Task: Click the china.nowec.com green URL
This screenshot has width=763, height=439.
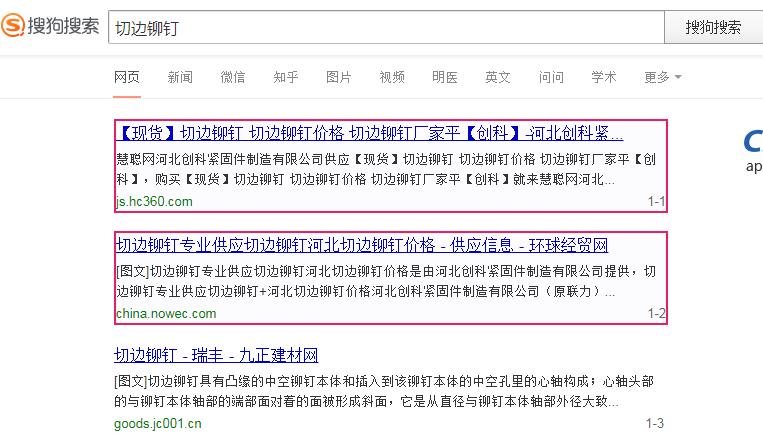Action: tap(165, 314)
